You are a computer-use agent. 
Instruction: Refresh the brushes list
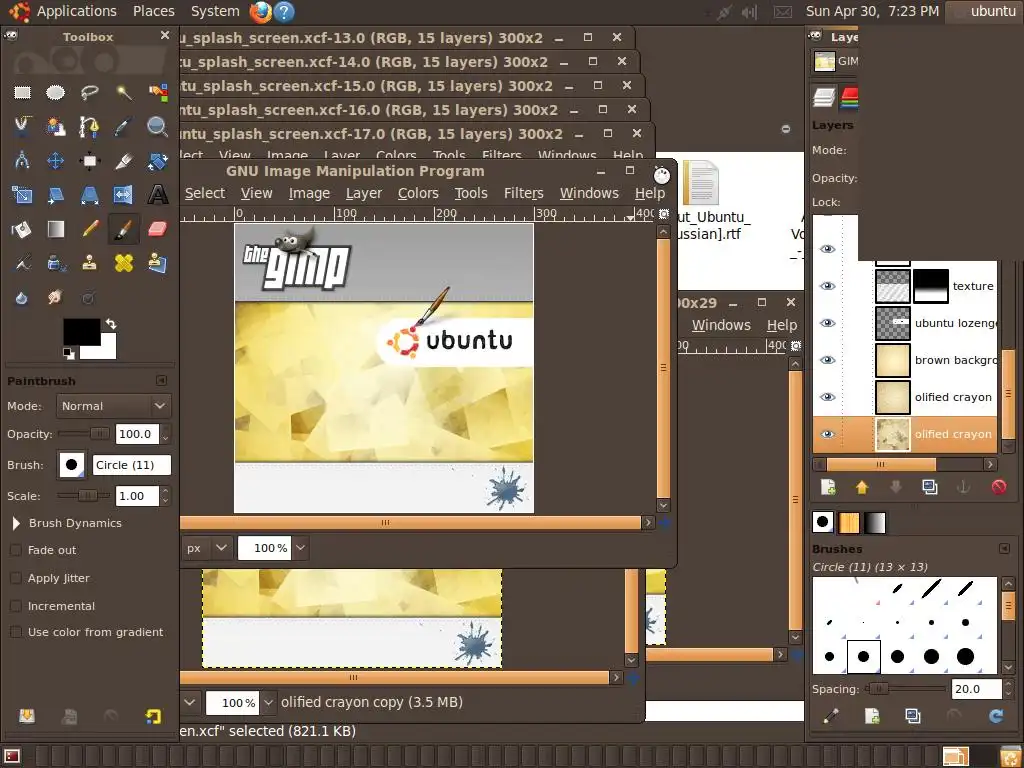point(996,716)
